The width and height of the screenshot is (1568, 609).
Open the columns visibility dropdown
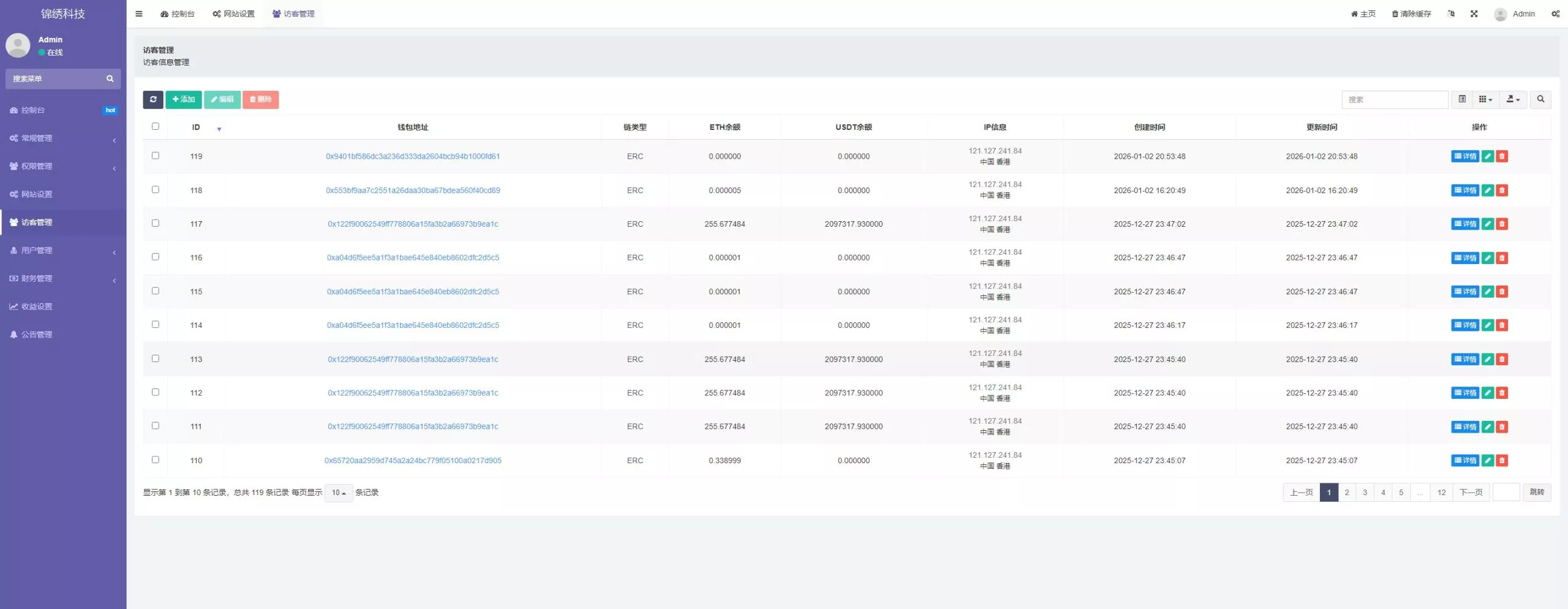tap(1485, 99)
